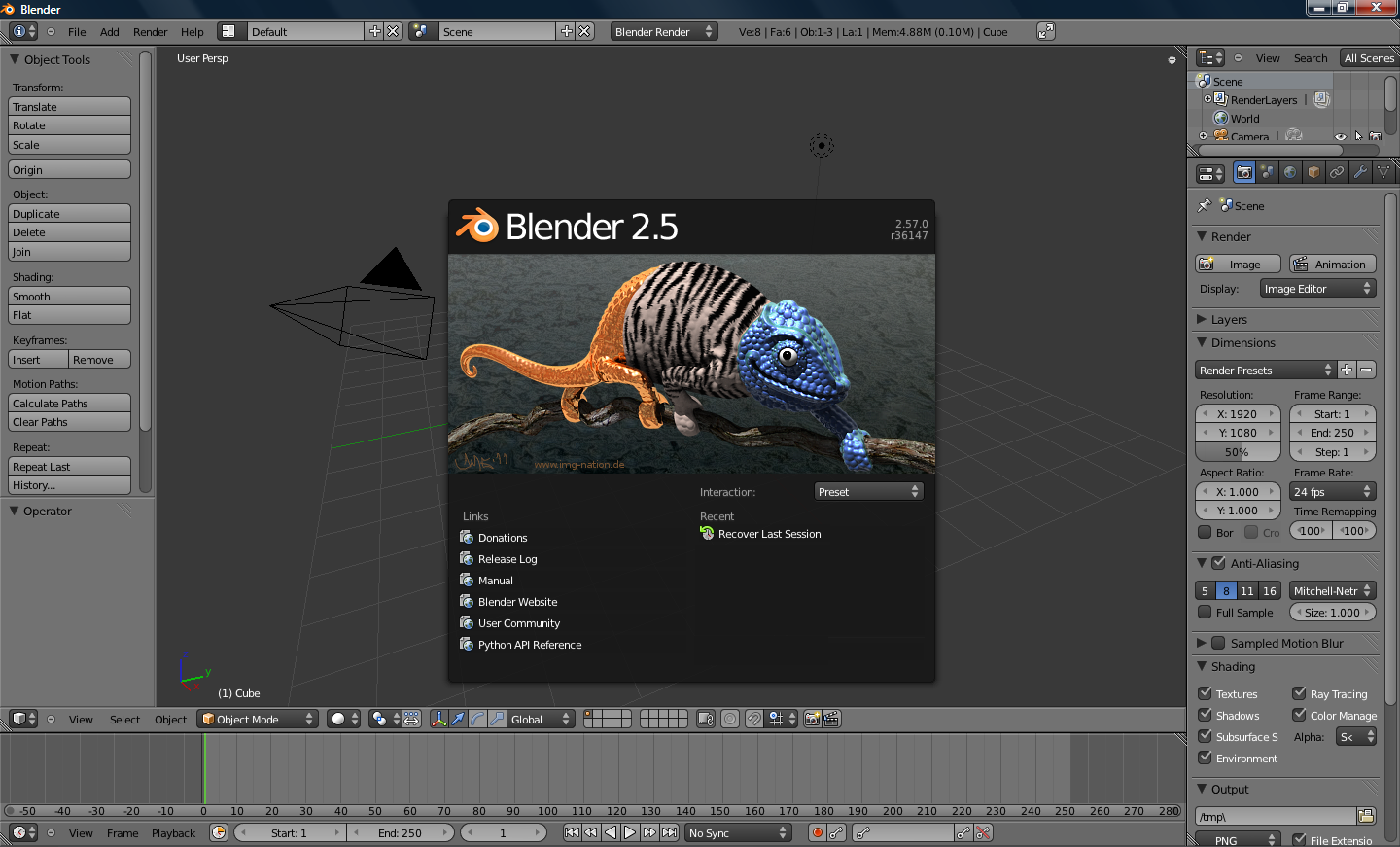Viewport: 1400px width, 847px height.
Task: Toggle 3D manipulator axis icon
Action: coord(438,720)
